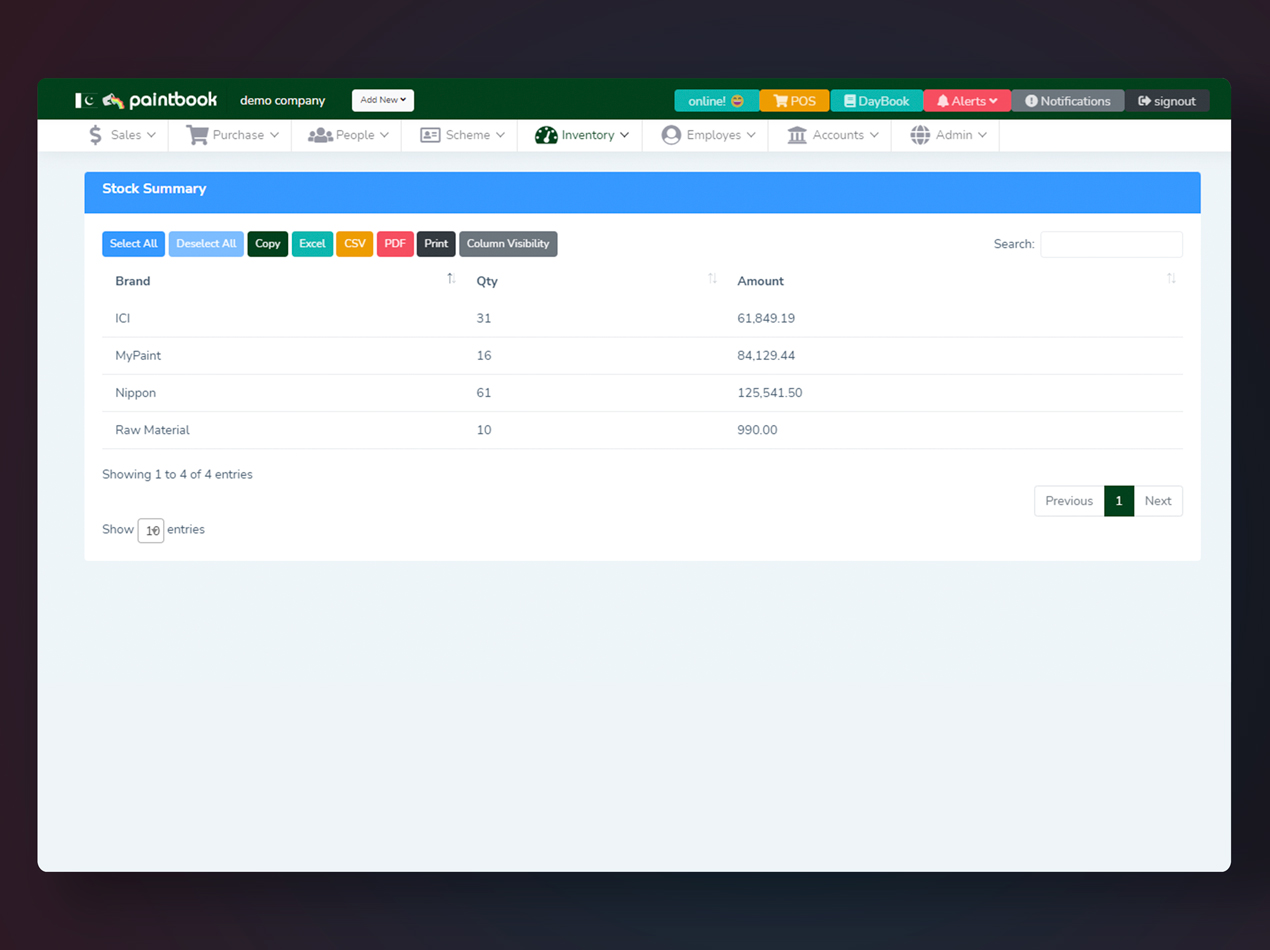This screenshot has width=1270, height=950.
Task: Click amount 990.00
Action: 757,430
